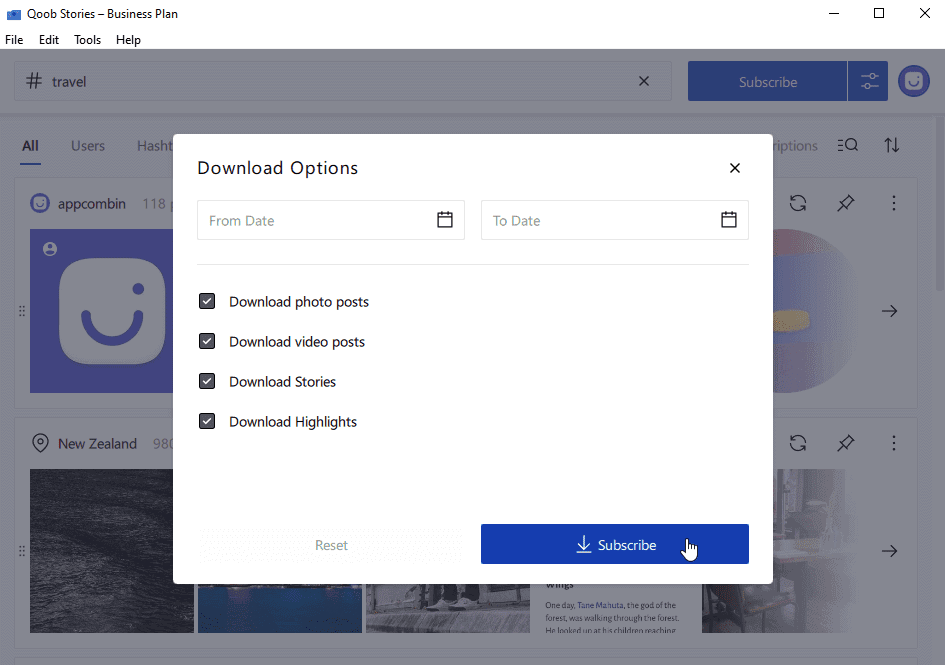Grab the drag handle beside appcombin
The image size is (945, 665).
(22, 311)
